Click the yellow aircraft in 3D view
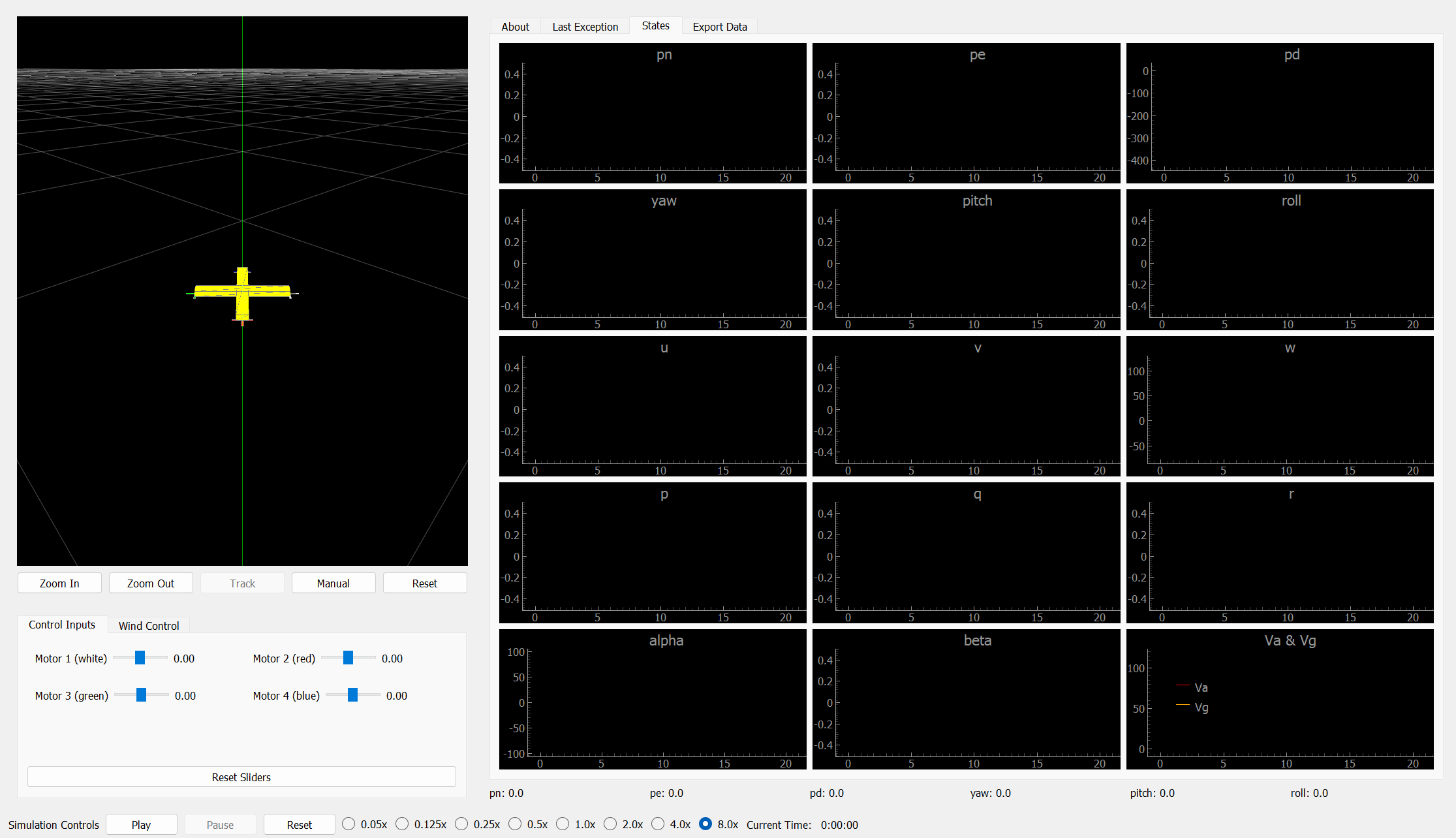The height and width of the screenshot is (838, 1456). click(242, 292)
